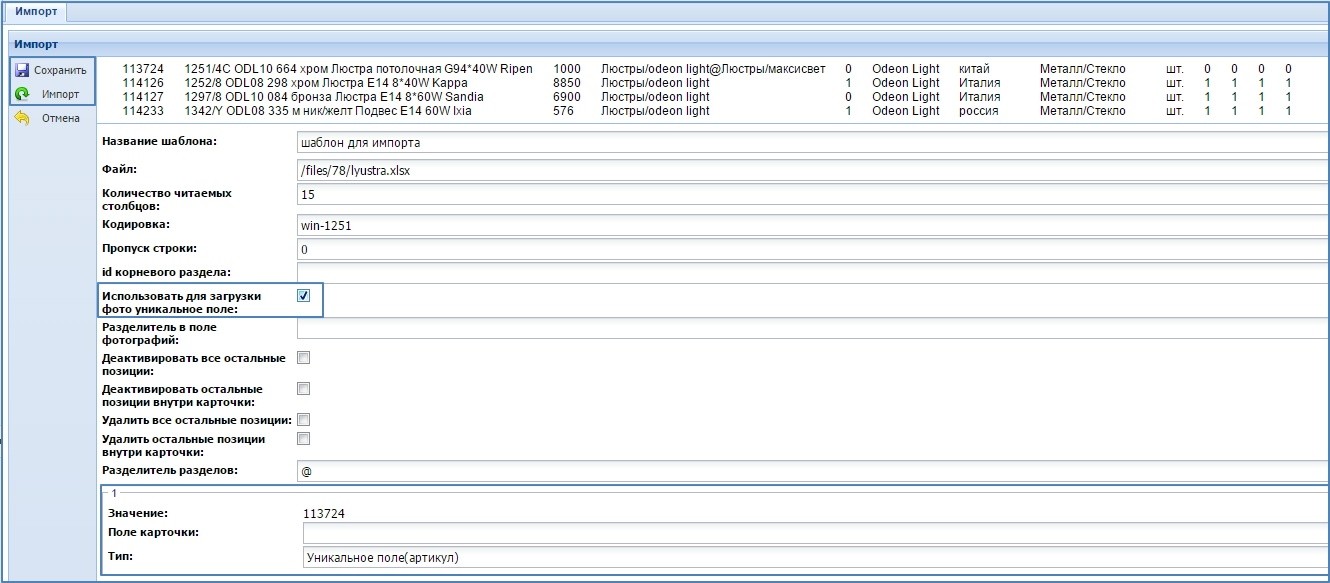Open the Кодировка win-1251 field

[x=812, y=225]
